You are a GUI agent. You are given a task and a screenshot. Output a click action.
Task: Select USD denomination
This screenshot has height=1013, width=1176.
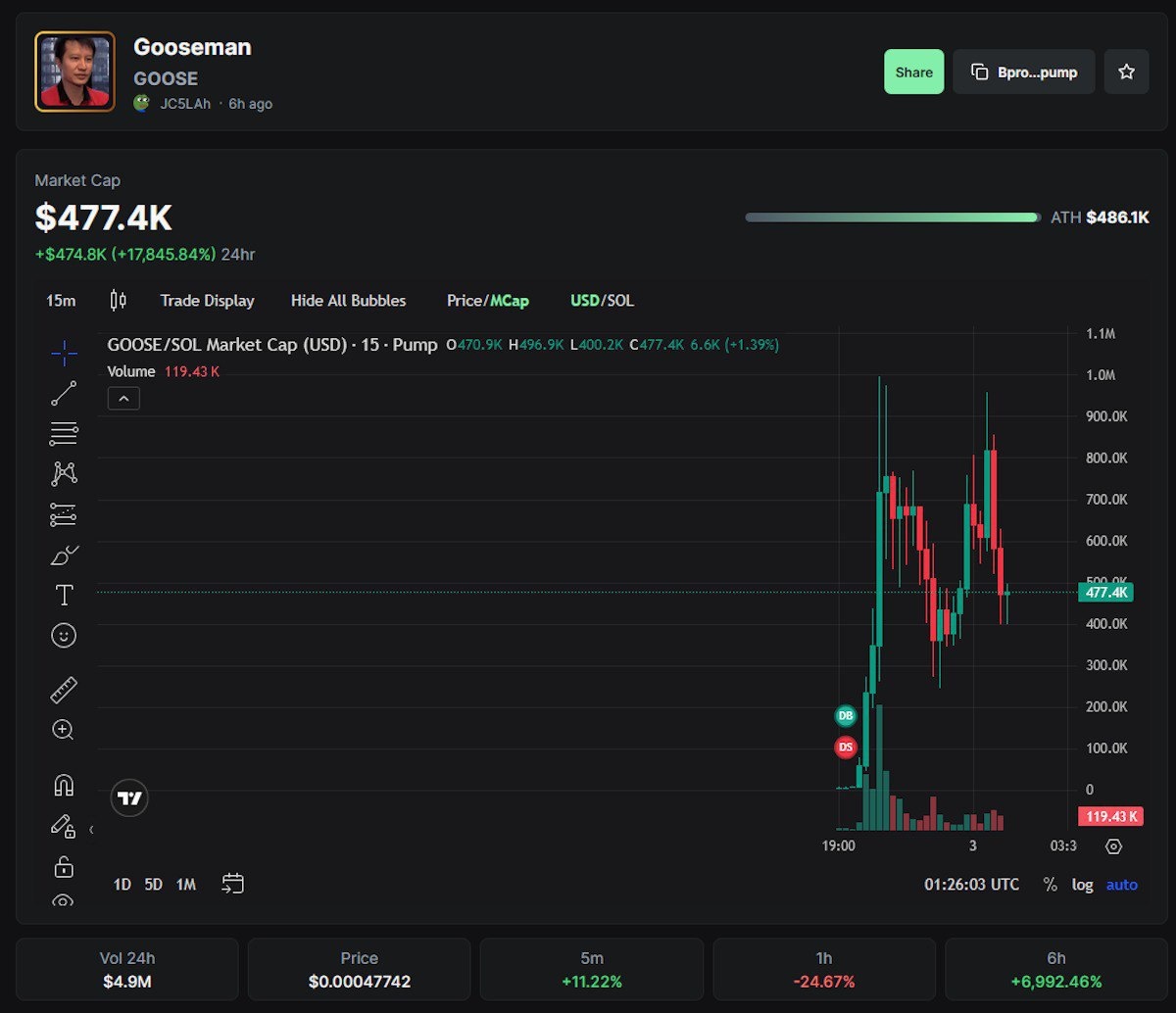pos(584,301)
